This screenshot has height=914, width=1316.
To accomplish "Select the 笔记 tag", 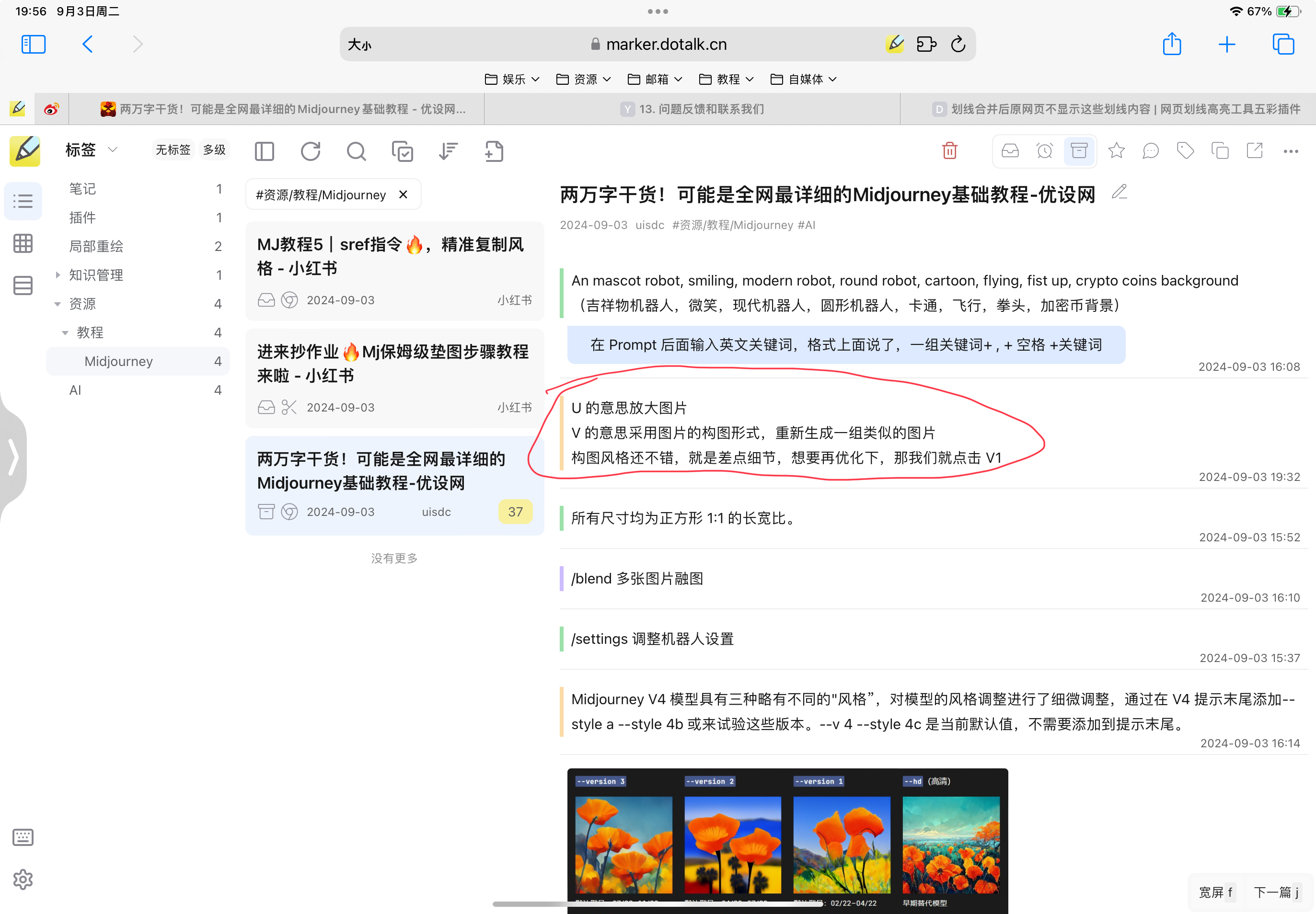I will 139,189.
